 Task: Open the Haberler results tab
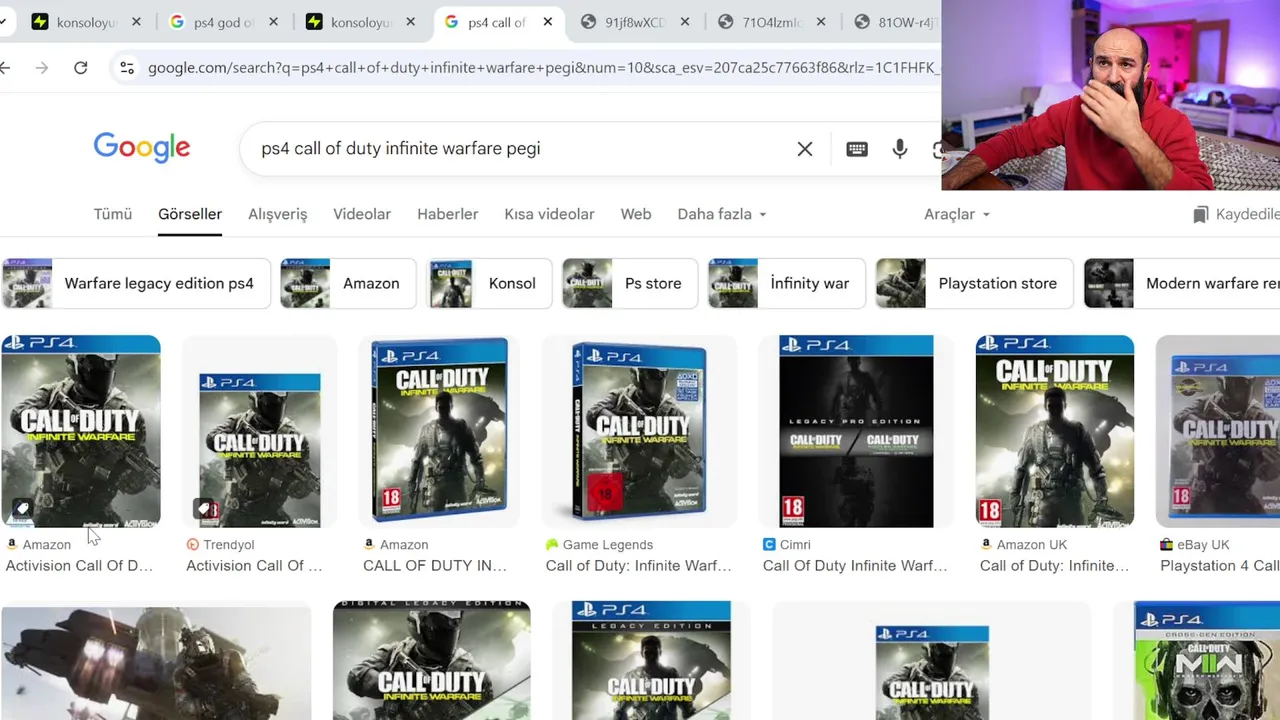[448, 214]
